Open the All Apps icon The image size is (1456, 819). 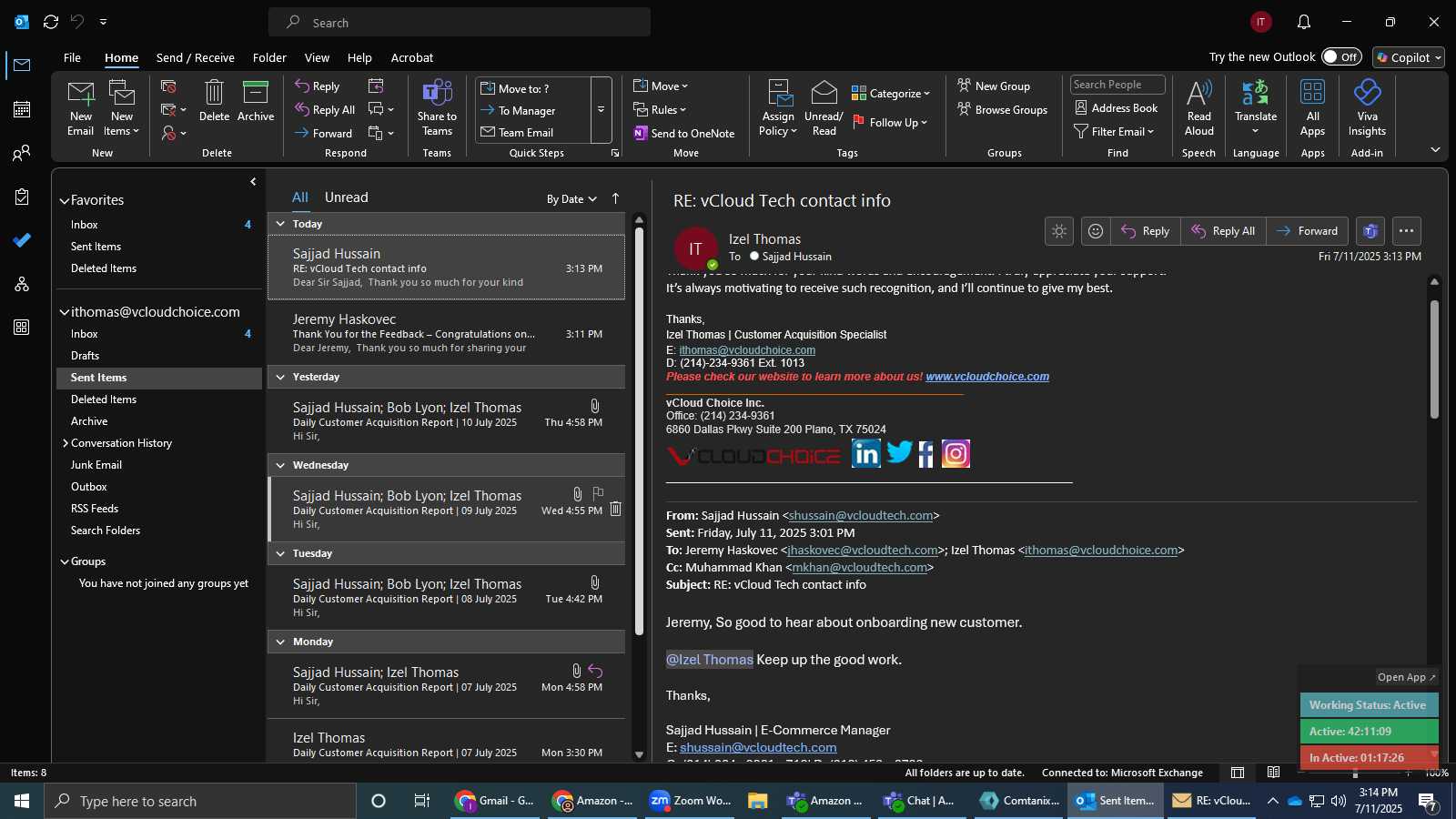point(1312,108)
